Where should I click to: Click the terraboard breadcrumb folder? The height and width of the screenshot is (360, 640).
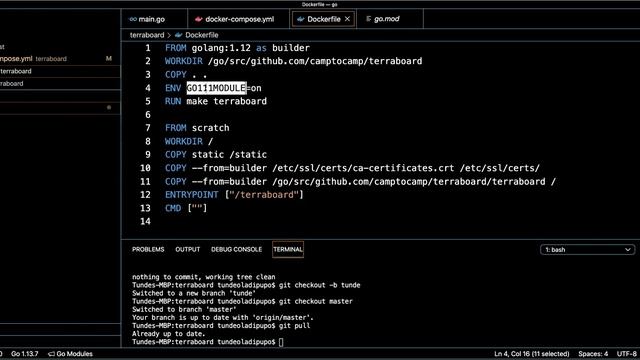[x=147, y=35]
